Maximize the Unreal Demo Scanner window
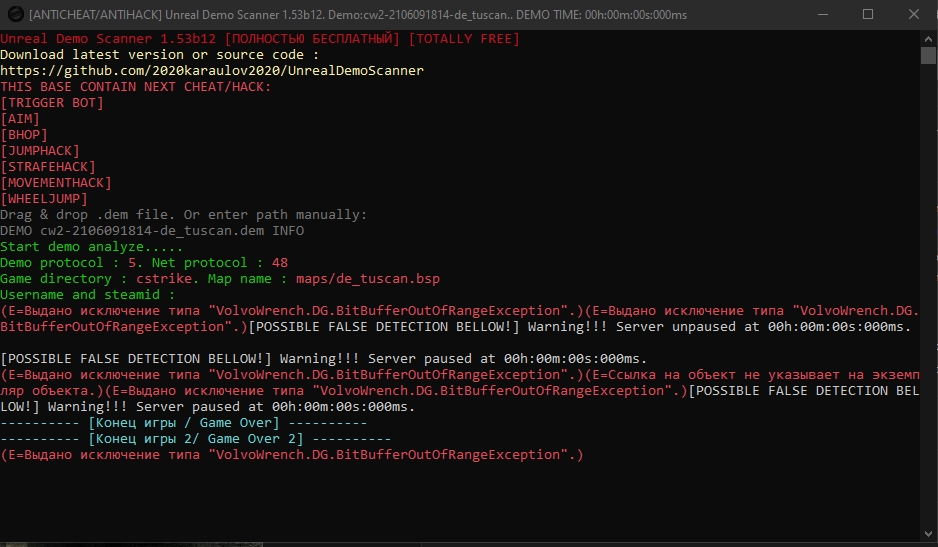This screenshot has width=938, height=547. (868, 14)
